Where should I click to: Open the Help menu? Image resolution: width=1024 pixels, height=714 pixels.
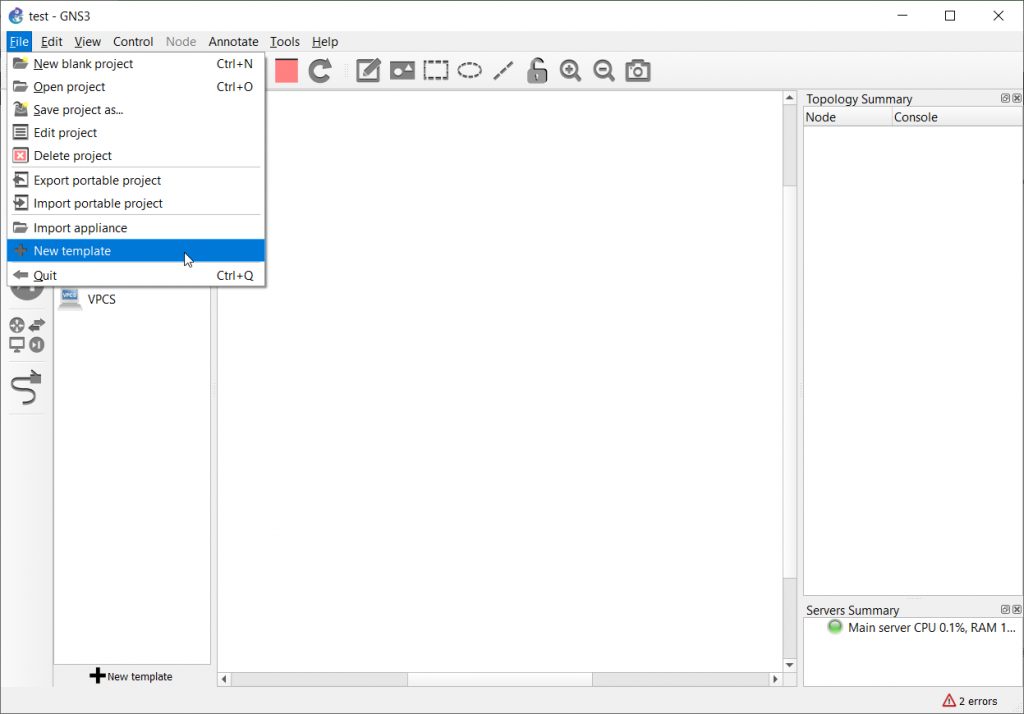pos(325,42)
